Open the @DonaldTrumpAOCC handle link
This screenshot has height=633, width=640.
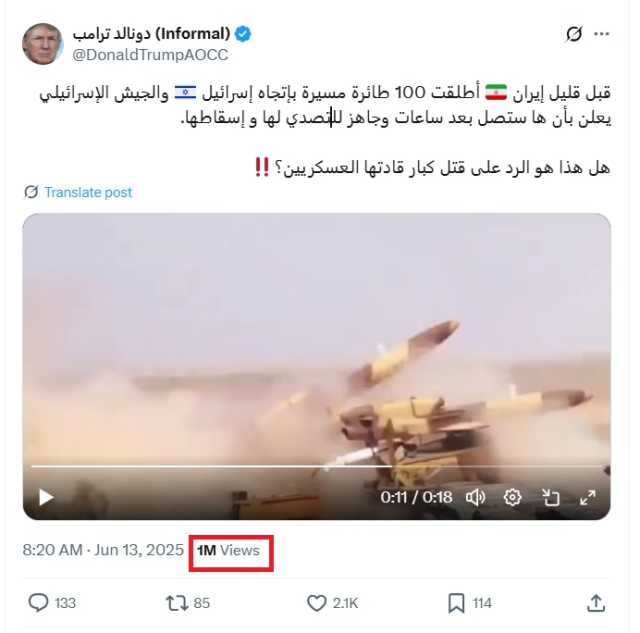tap(150, 55)
